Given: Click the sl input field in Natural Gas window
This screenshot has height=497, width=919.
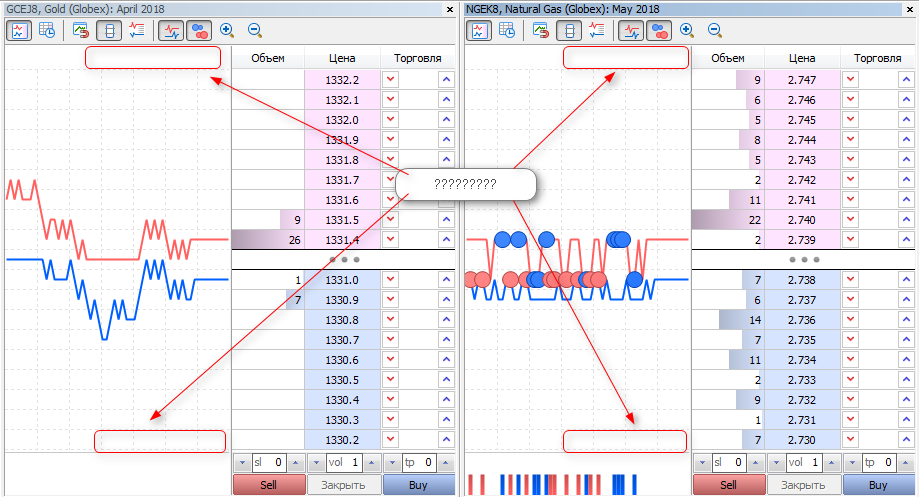Looking at the screenshot, I should pos(729,462).
